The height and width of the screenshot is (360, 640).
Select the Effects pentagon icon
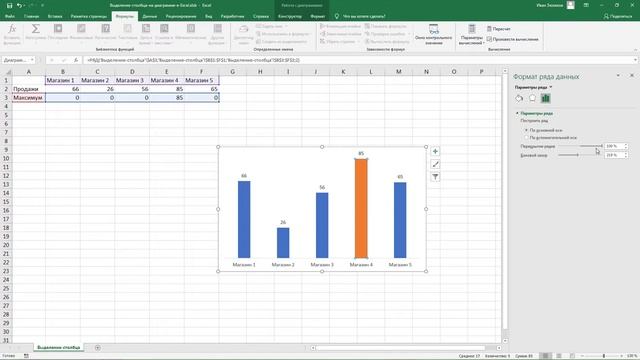tap(532, 98)
